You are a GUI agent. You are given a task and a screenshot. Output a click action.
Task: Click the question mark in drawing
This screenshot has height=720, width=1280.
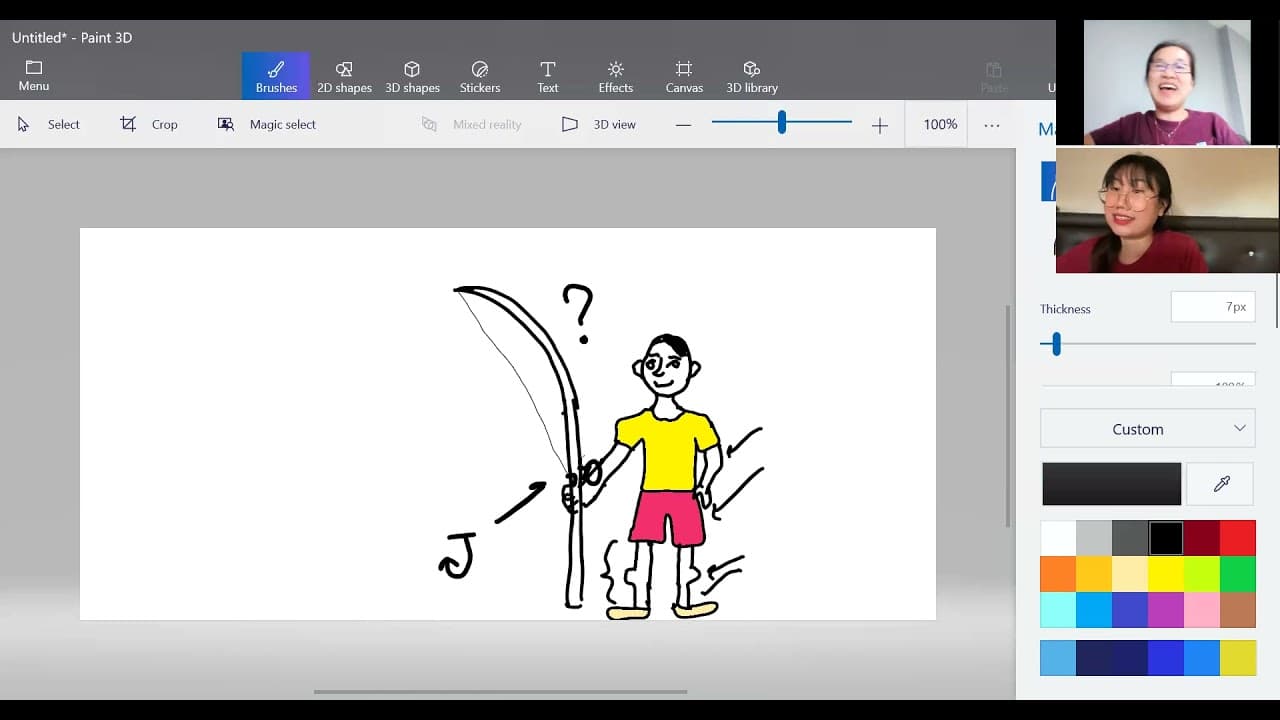(x=578, y=313)
